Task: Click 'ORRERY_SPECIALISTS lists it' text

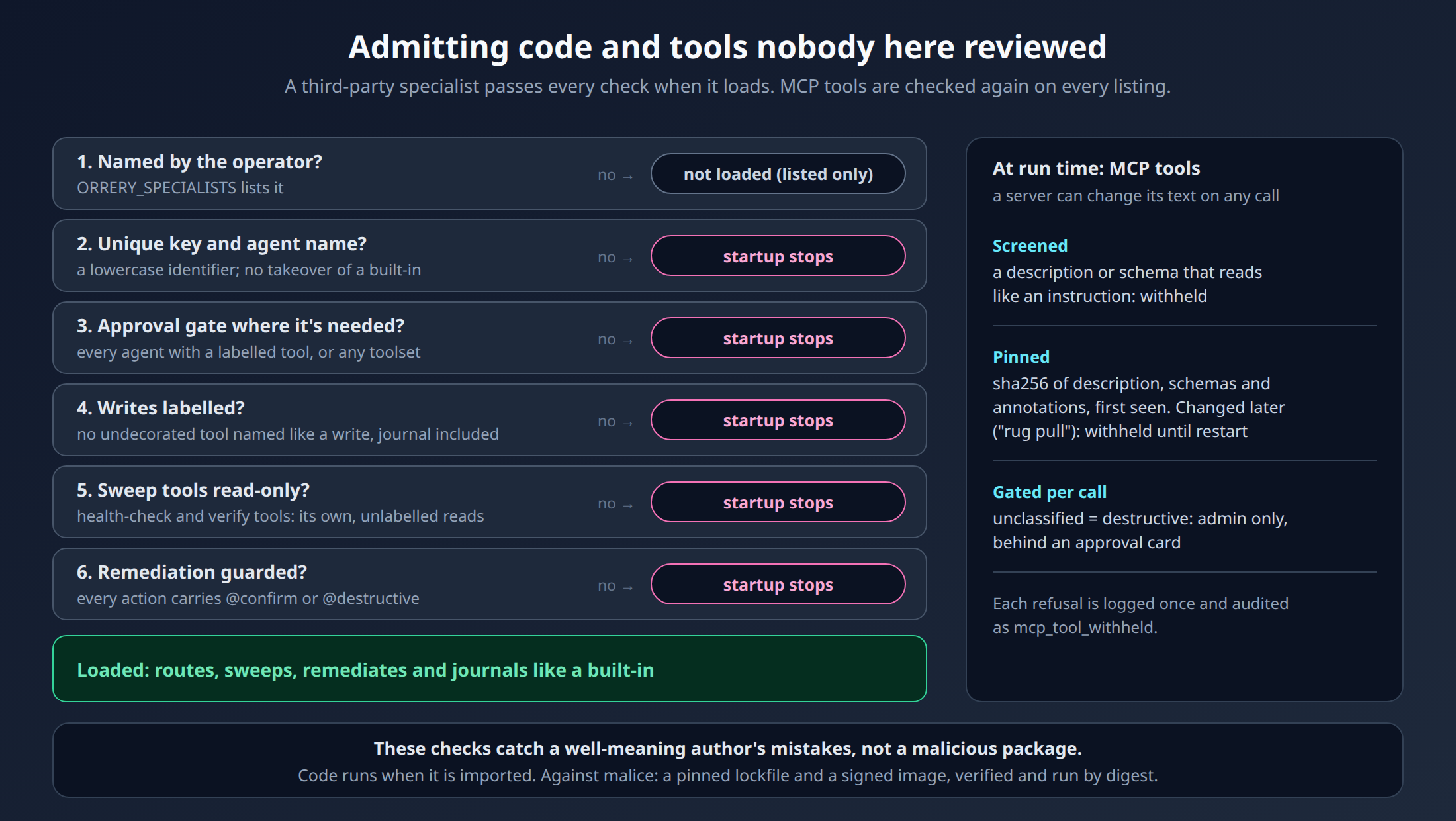Action: (180, 188)
